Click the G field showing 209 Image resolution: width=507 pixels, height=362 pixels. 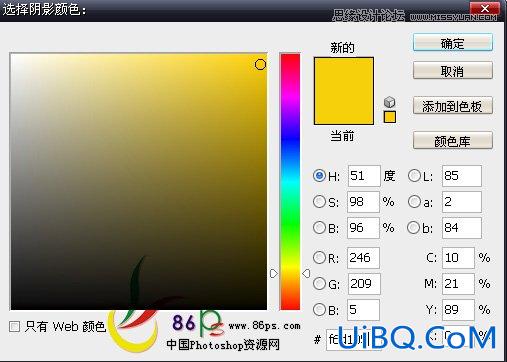[x=364, y=283]
